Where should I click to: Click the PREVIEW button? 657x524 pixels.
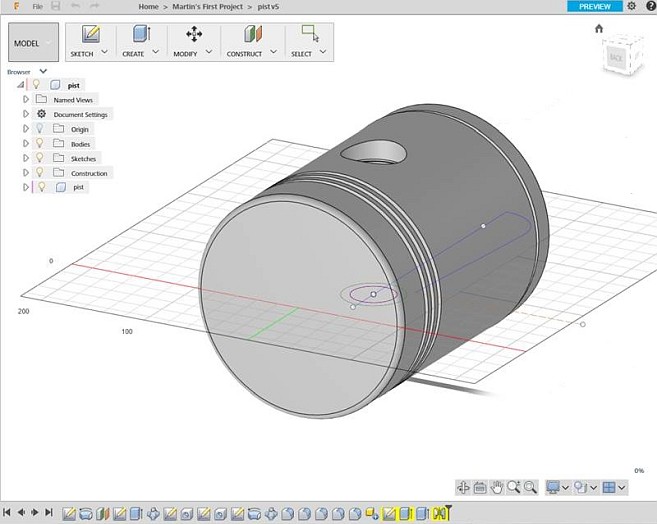click(594, 6)
